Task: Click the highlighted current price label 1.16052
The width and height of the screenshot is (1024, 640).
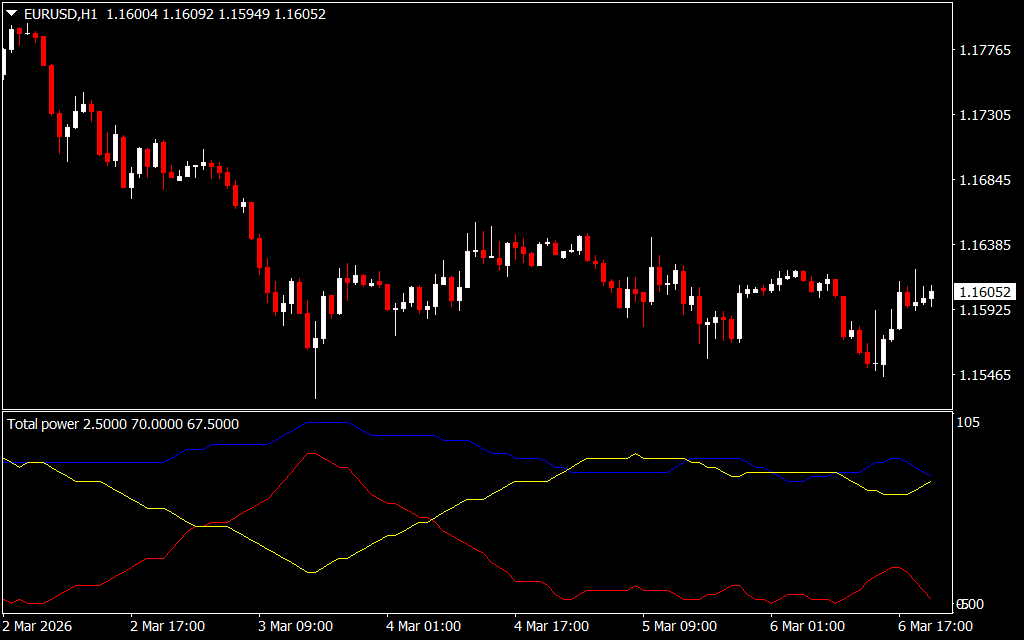Action: (x=984, y=292)
